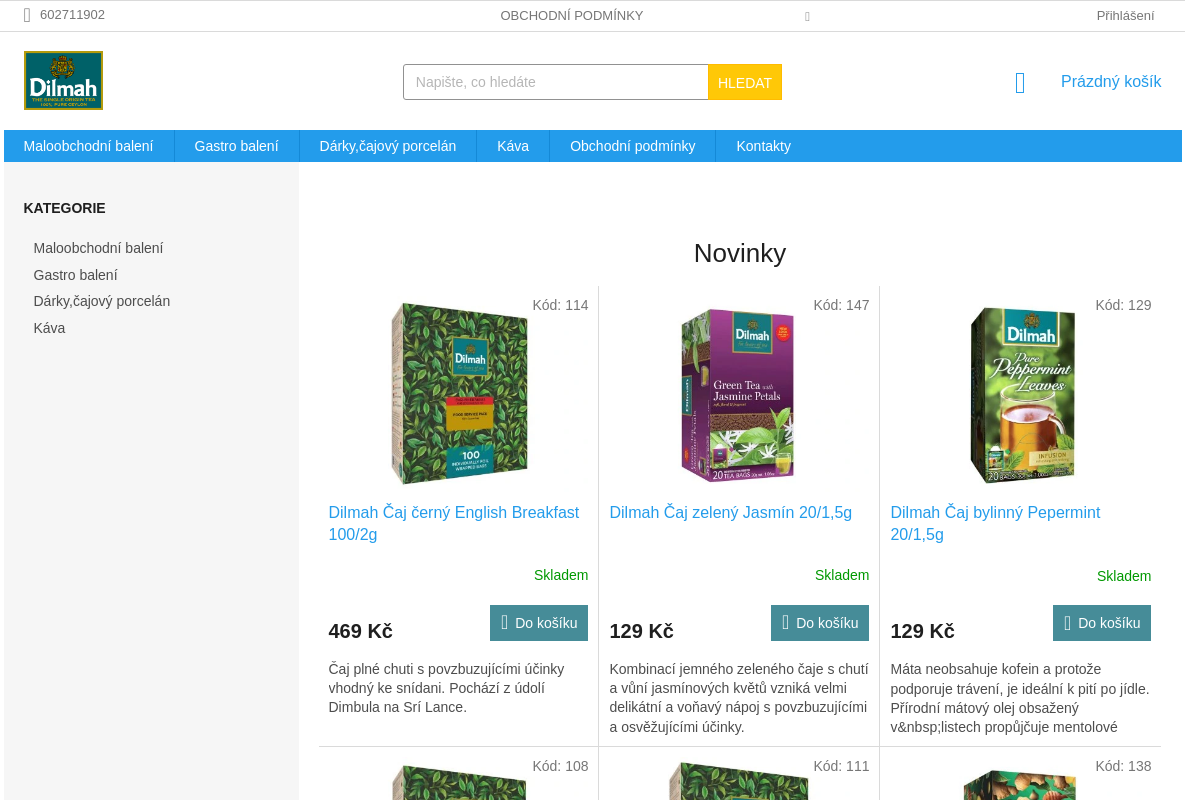1200x800 pixels.
Task: Open Kontakty page from menu
Action: point(764,146)
